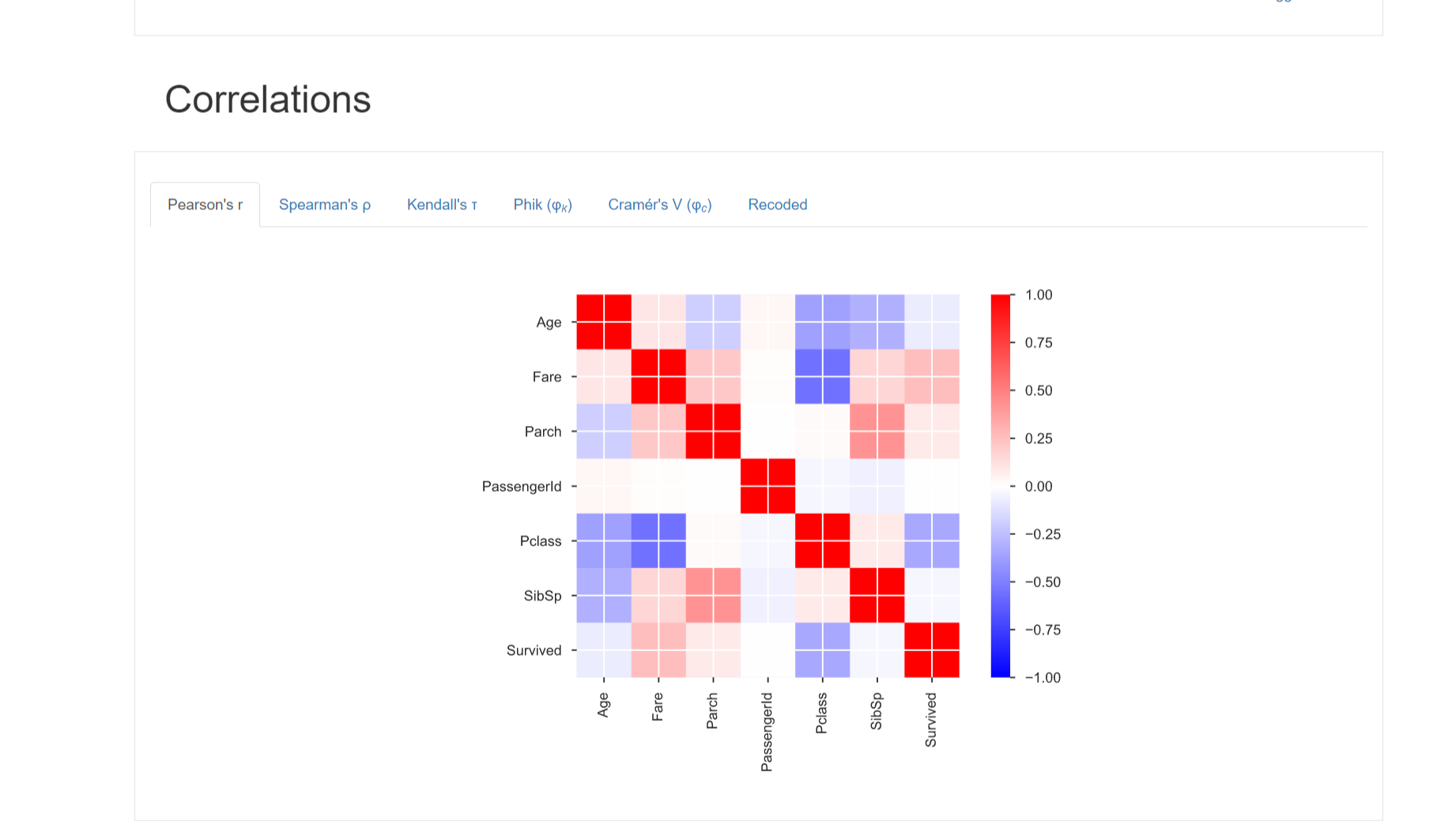Click the blue Age–Pclass correlation cell
Image resolution: width=1452 pixels, height=840 pixels.
(x=822, y=322)
